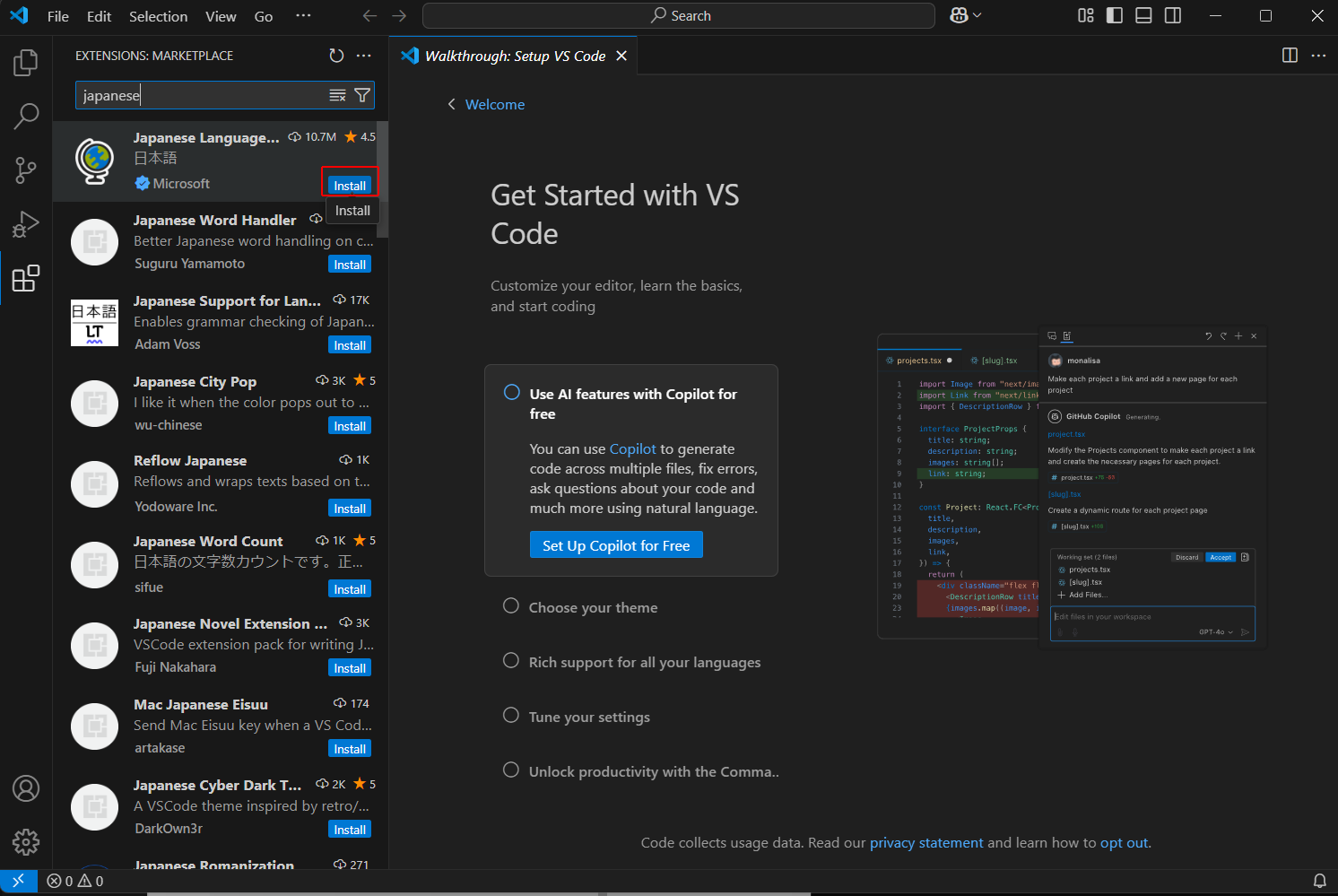Toggle the bottom panel
Image resolution: width=1338 pixels, height=896 pixels.
coord(1143,15)
